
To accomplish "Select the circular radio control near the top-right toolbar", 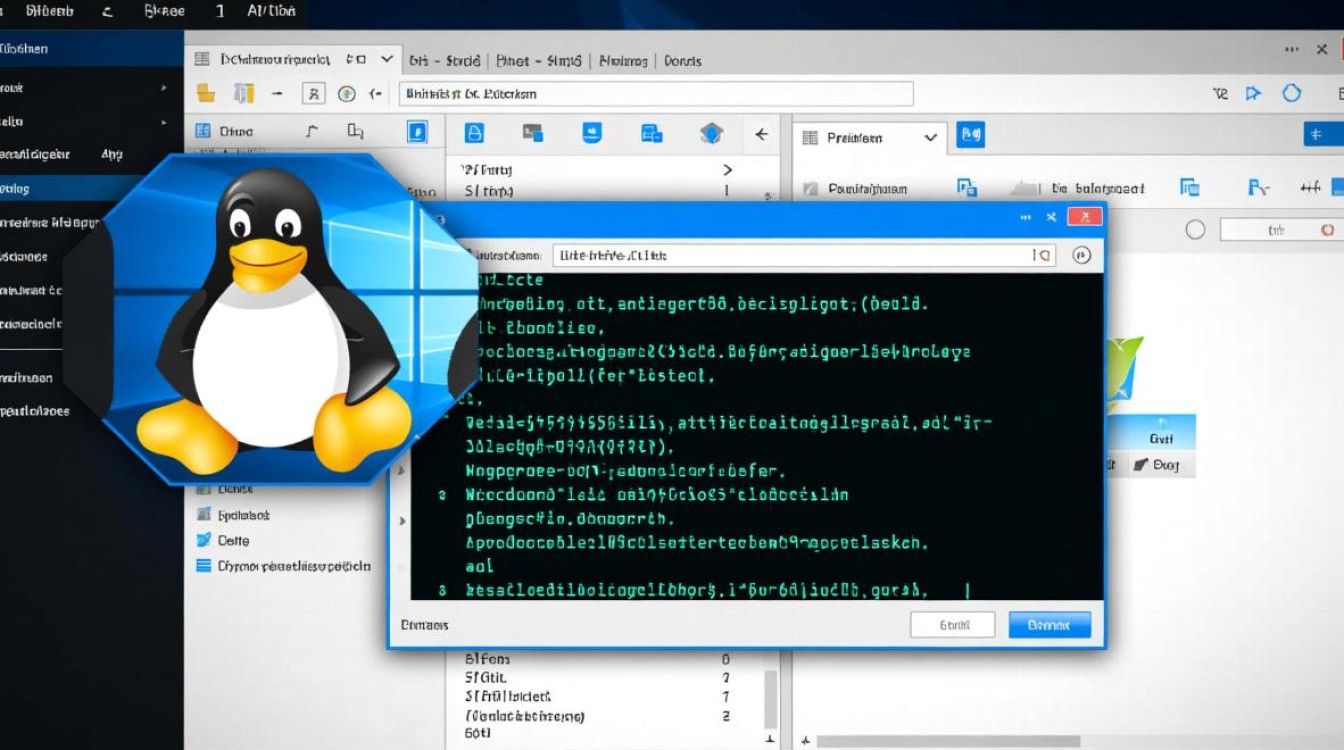I will pos(1195,229).
